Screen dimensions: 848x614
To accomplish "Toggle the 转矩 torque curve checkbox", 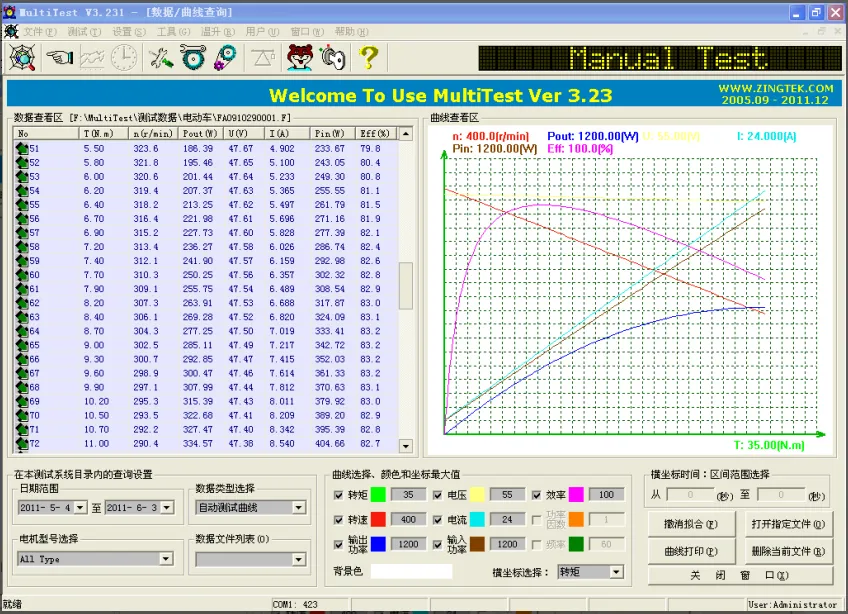I will point(339,495).
